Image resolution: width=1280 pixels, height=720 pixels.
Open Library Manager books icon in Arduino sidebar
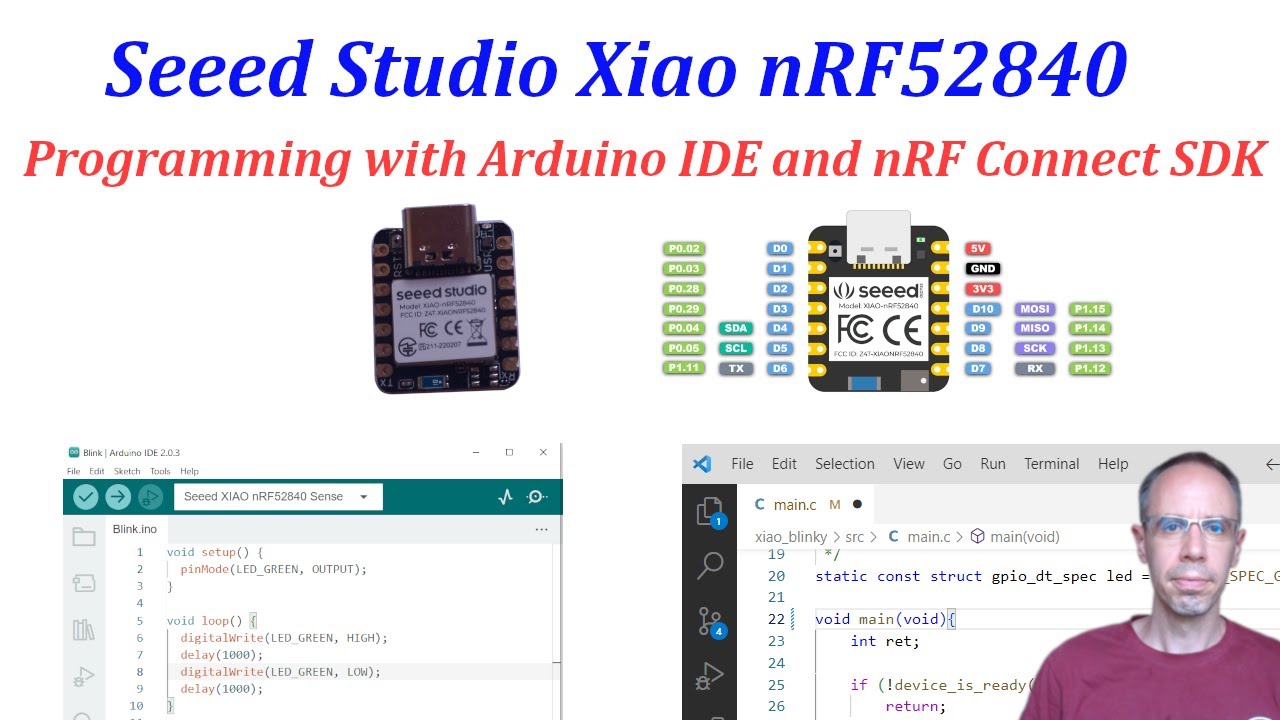[x=84, y=629]
